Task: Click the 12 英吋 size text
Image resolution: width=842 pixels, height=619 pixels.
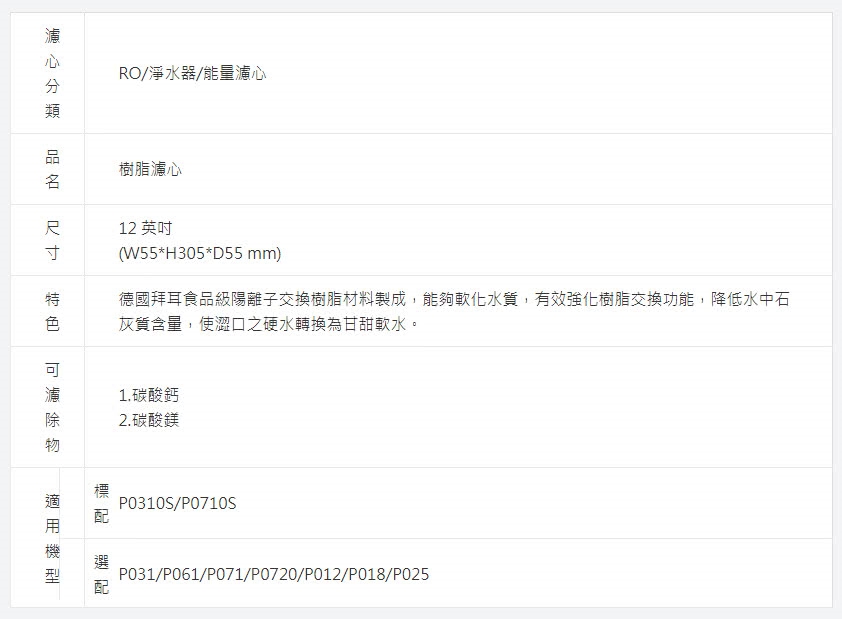Action: [145, 228]
